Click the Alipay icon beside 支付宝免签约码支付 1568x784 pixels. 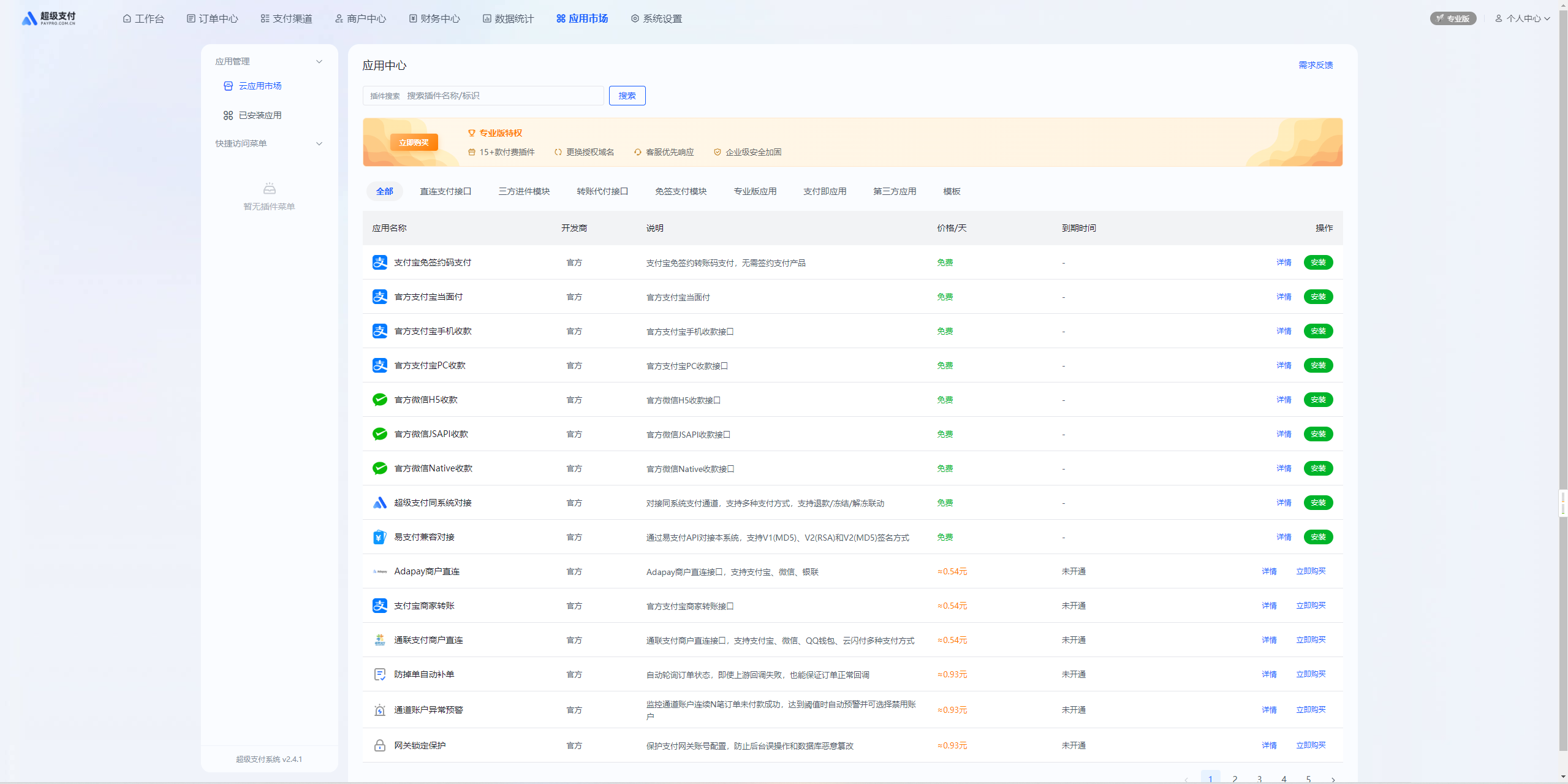click(x=379, y=262)
